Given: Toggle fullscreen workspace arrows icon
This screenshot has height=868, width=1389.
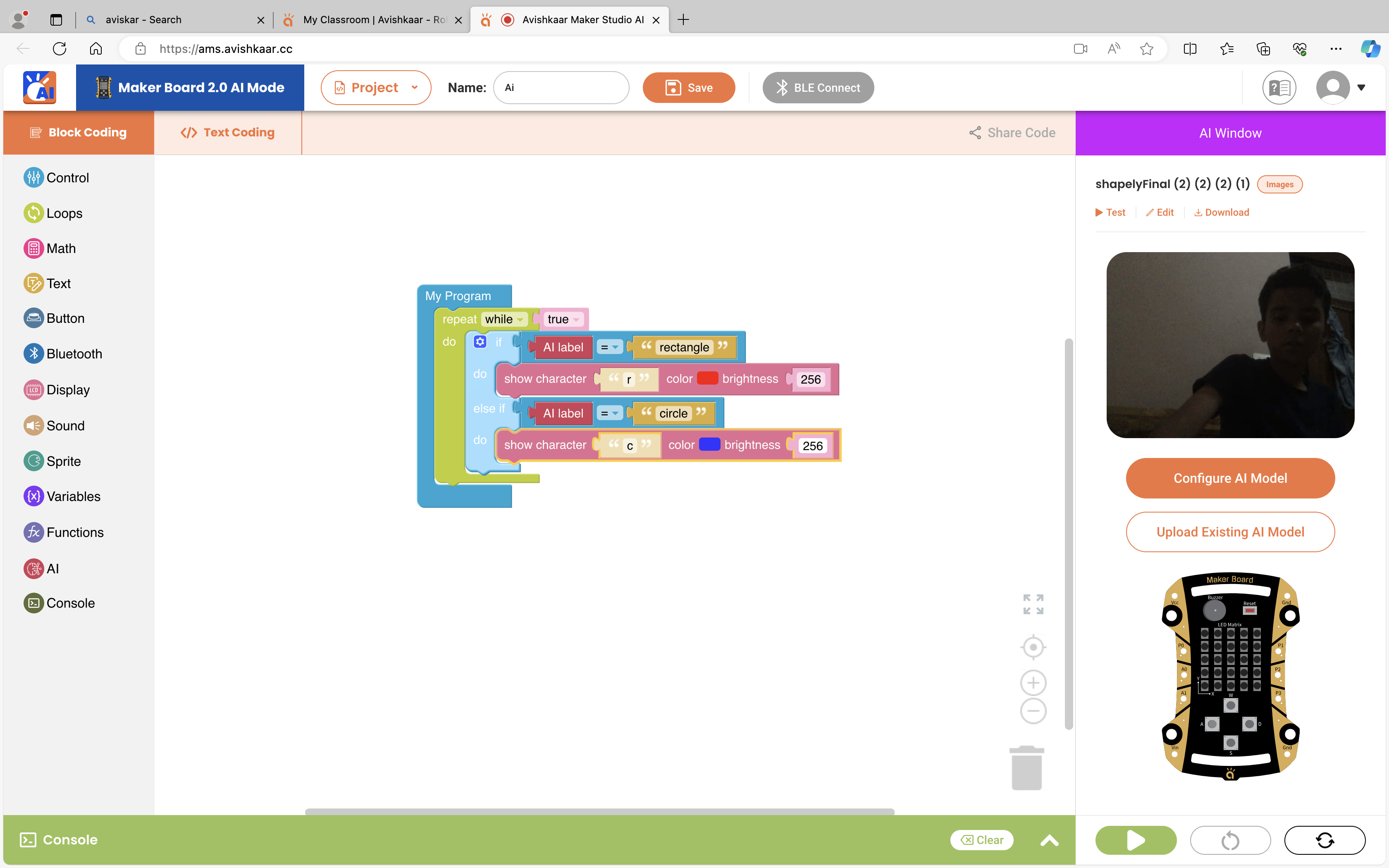Looking at the screenshot, I should [1033, 604].
